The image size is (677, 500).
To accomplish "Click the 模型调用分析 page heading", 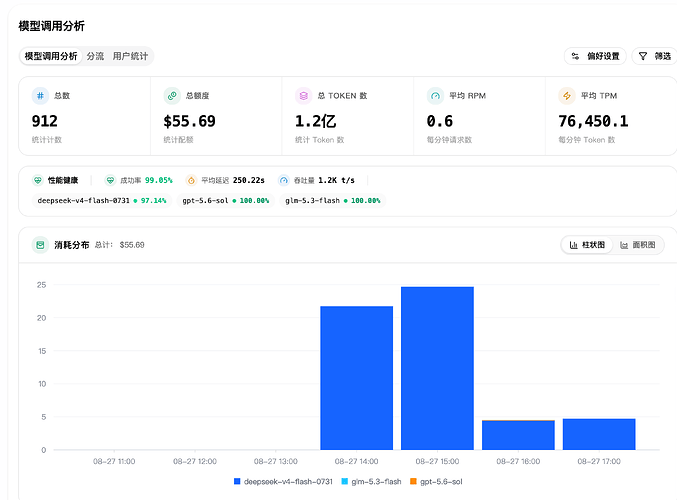I will (51, 26).
